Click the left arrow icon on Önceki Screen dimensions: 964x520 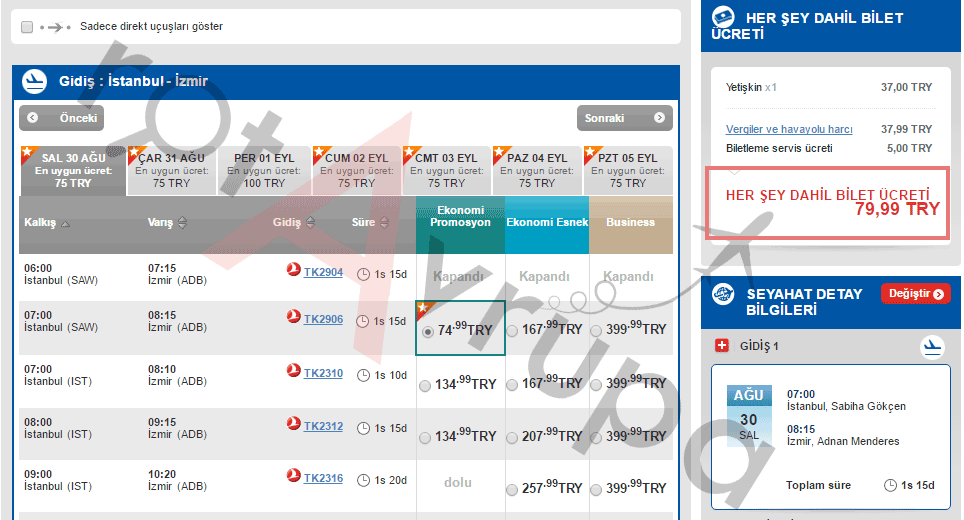(33, 118)
